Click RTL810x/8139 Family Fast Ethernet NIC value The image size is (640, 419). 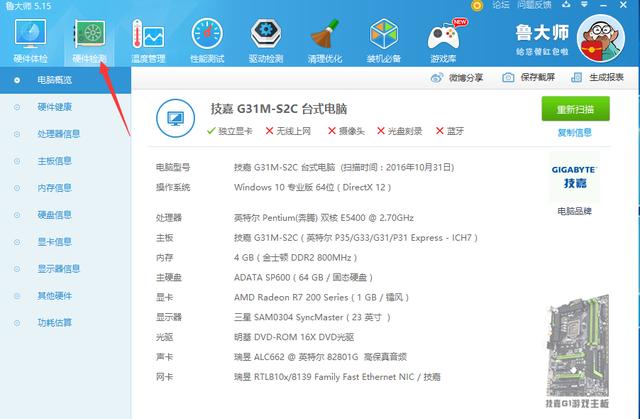tap(337, 377)
